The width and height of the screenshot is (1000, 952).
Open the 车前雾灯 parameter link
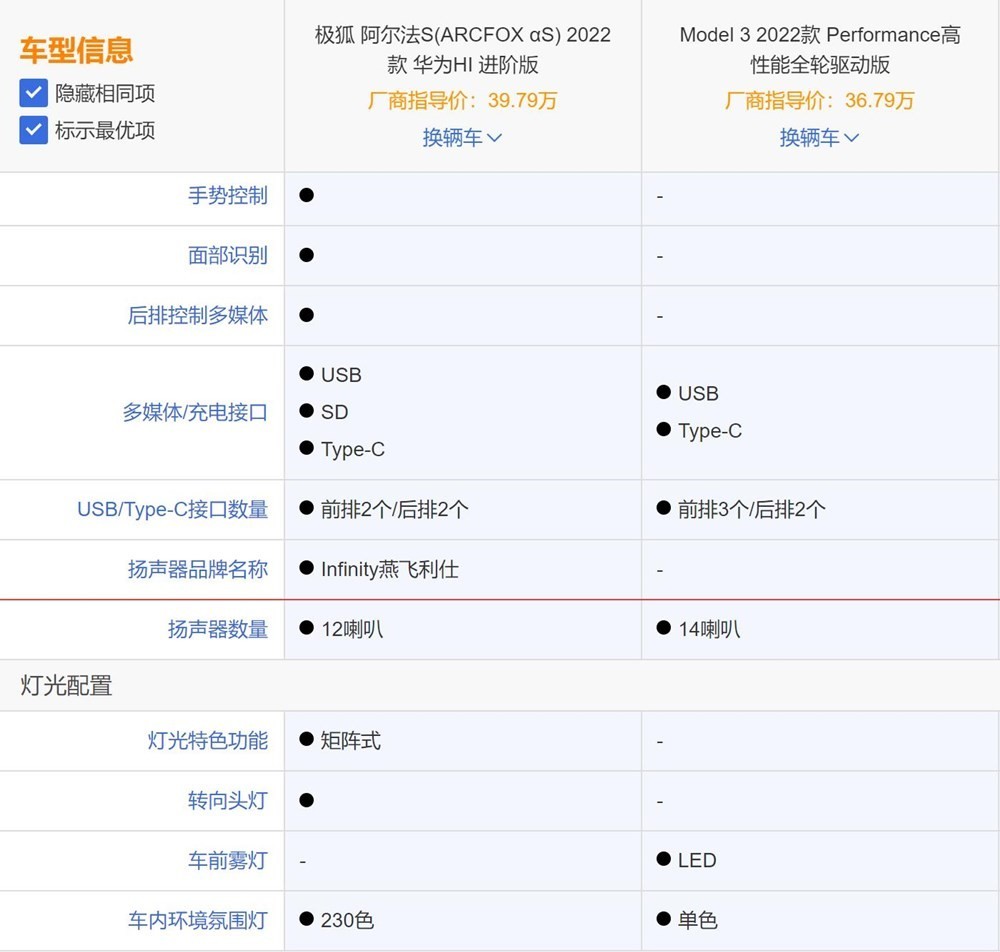pos(228,860)
